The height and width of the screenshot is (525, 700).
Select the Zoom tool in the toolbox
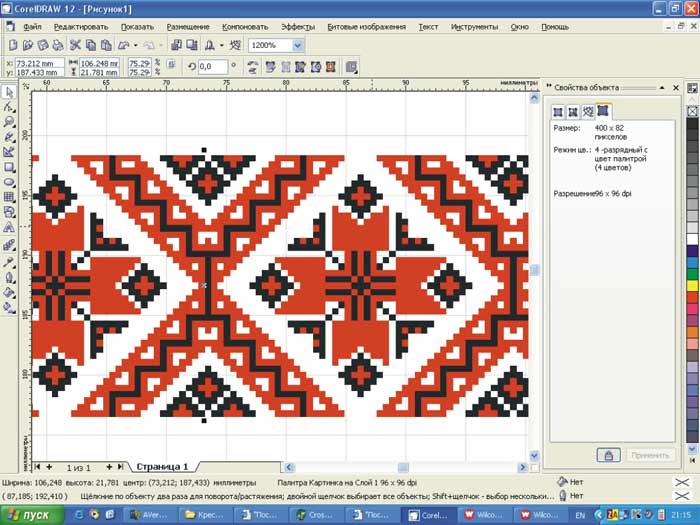pos(9,122)
